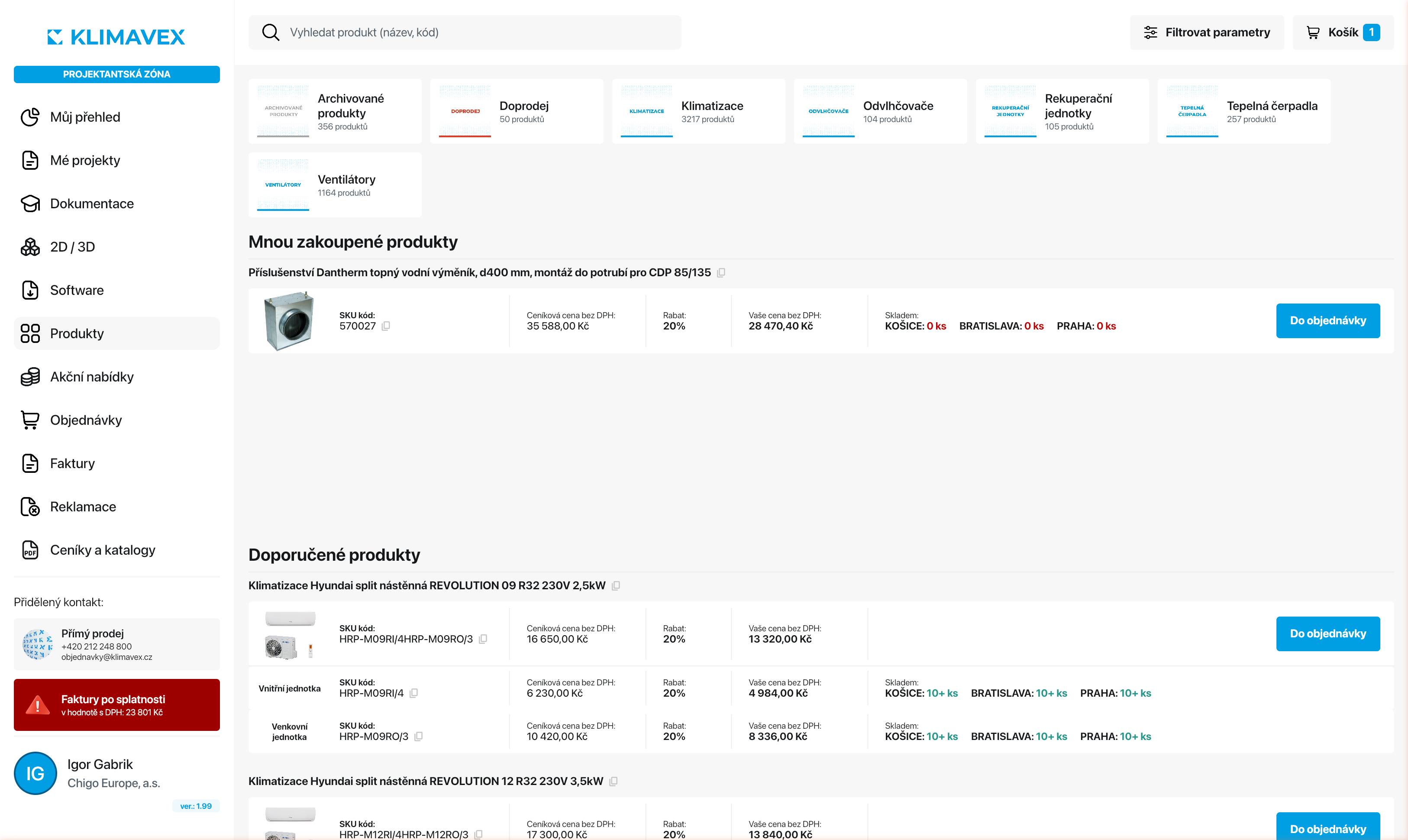Click the IG user avatar
The height and width of the screenshot is (840, 1408).
coord(35,773)
